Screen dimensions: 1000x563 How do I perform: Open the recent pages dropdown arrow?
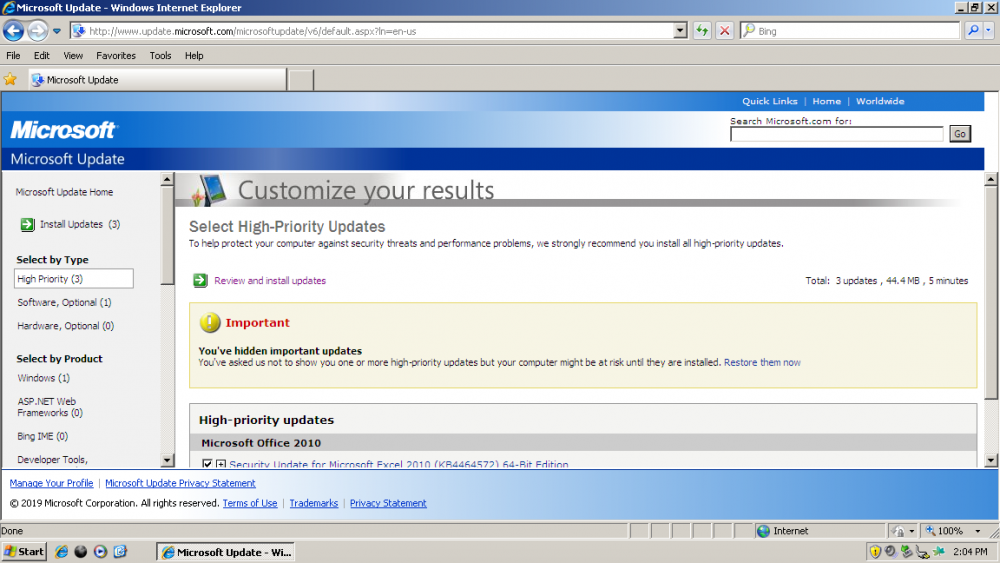[57, 31]
